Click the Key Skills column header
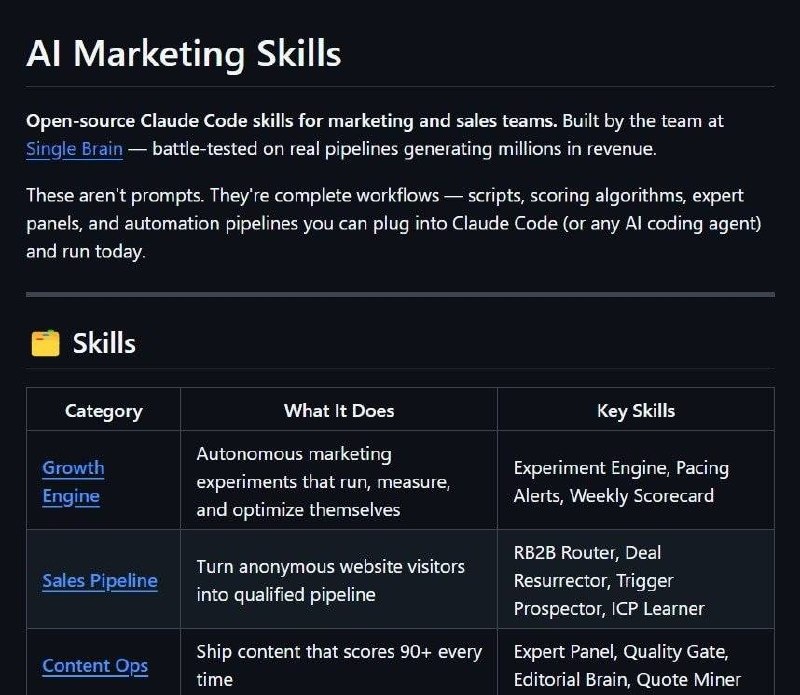Viewport: 800px width, 695px height. pos(636,411)
